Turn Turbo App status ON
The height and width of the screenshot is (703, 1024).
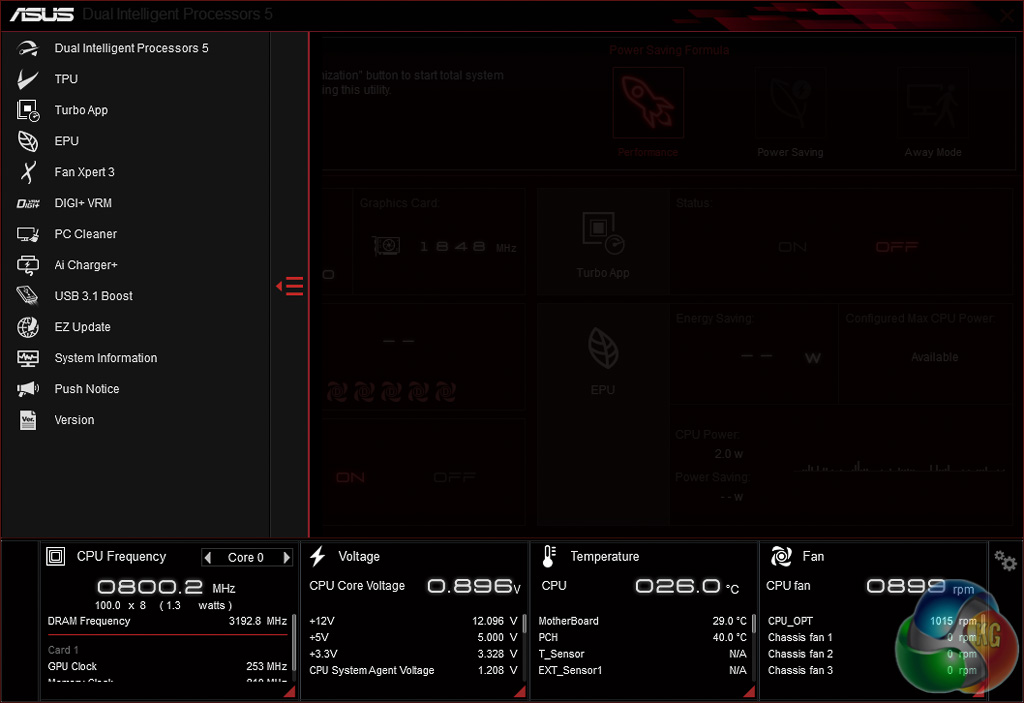click(792, 247)
